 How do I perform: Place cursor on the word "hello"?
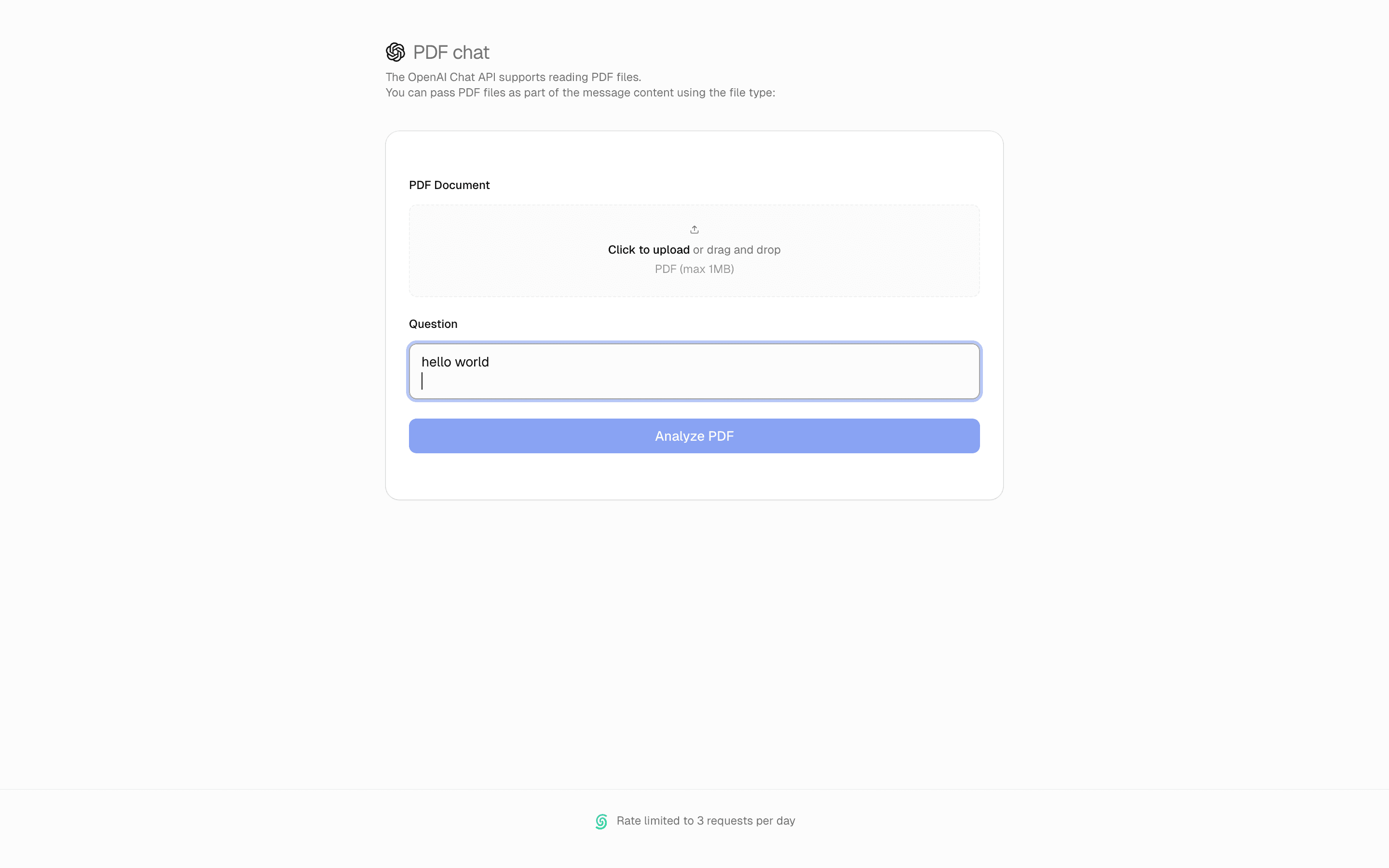coord(436,362)
